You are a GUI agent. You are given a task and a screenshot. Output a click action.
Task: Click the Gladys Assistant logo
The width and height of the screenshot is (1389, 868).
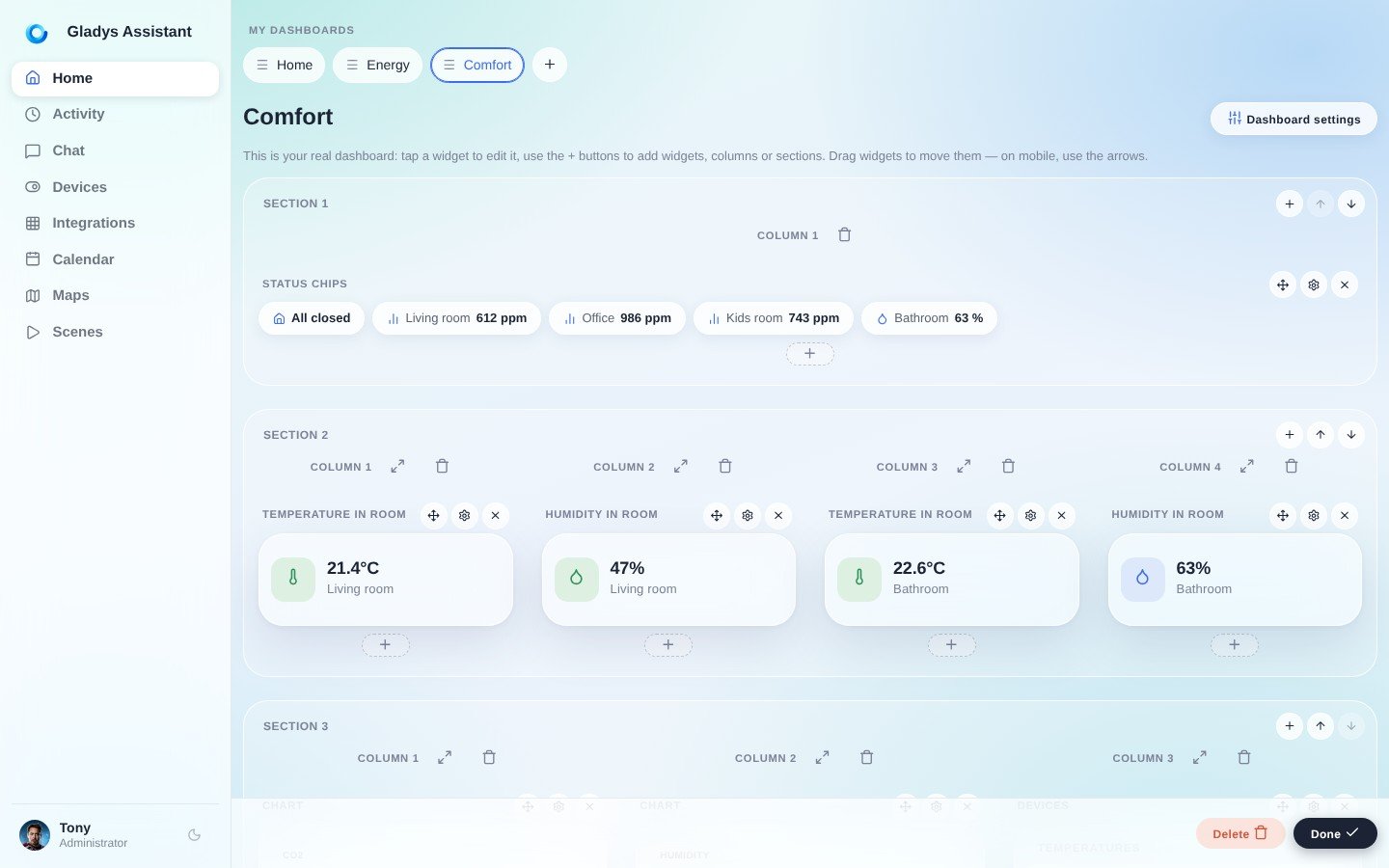click(x=37, y=33)
